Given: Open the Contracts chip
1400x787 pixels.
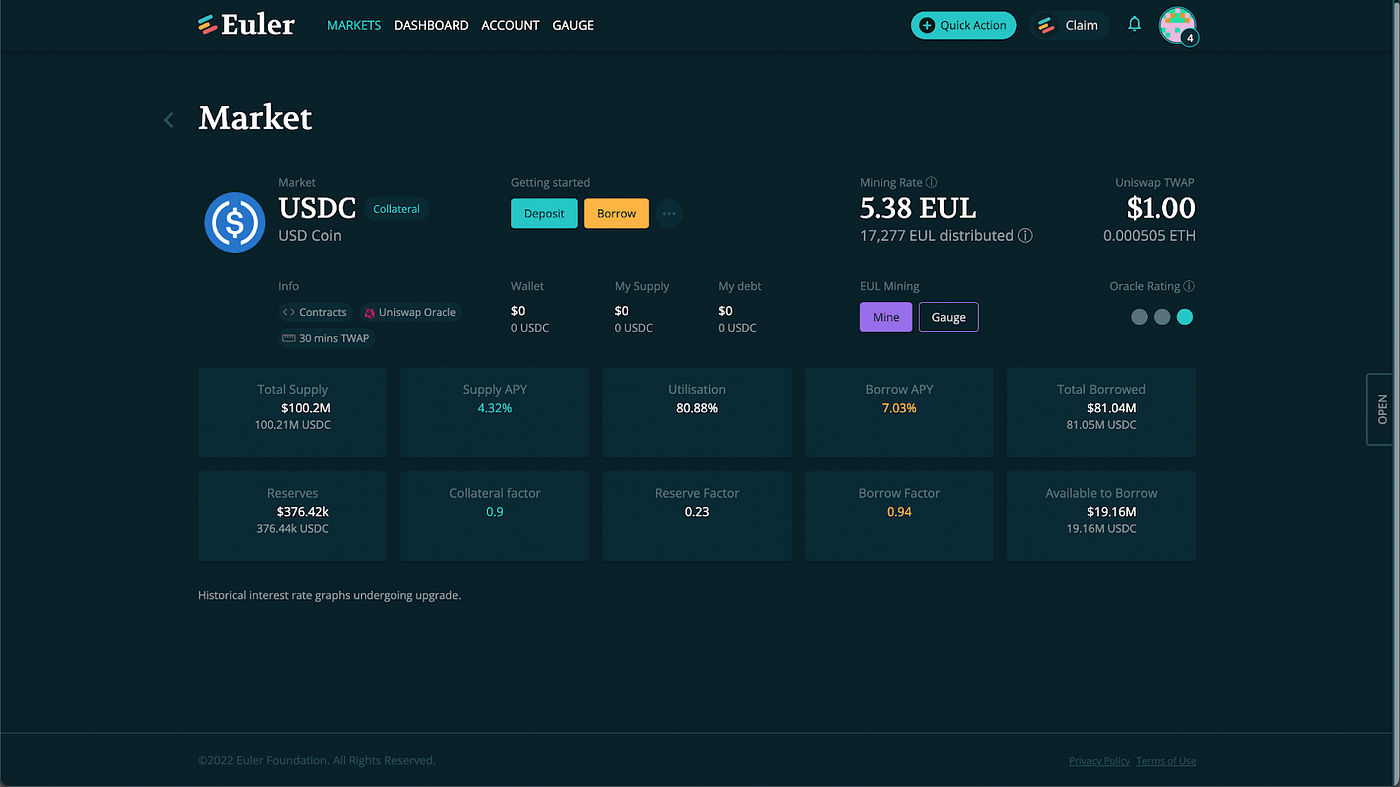Looking at the screenshot, I should point(315,312).
